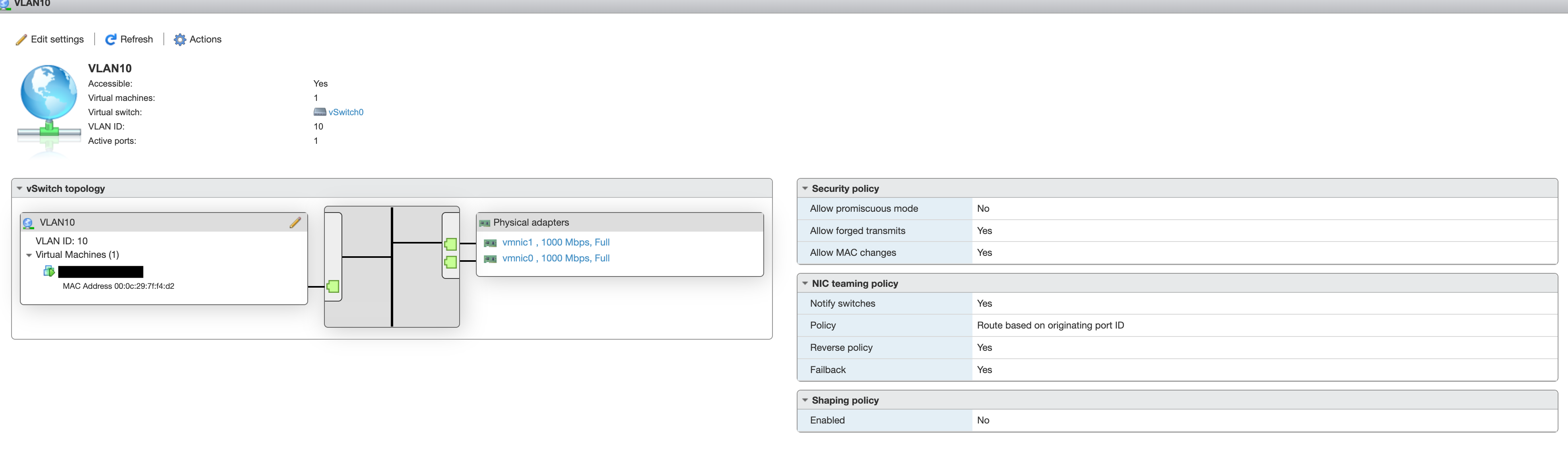Open Edit settings
This screenshot has width=1568, height=464.
point(50,40)
